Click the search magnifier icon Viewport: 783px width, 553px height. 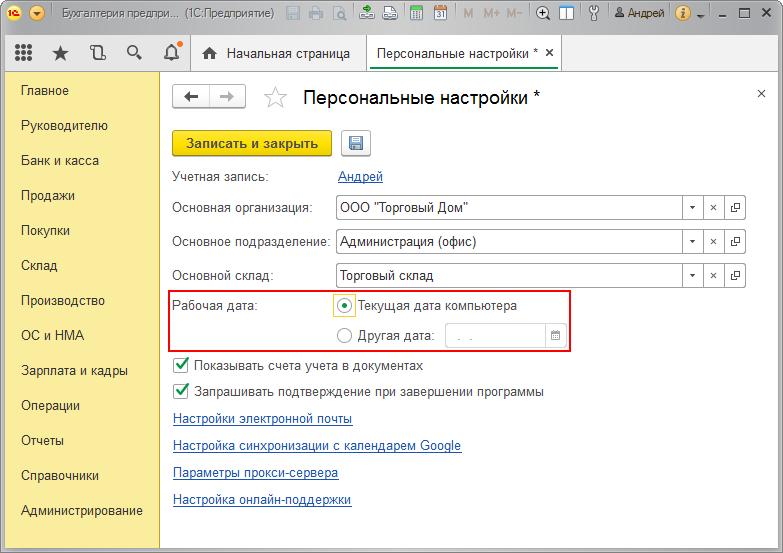click(x=134, y=53)
